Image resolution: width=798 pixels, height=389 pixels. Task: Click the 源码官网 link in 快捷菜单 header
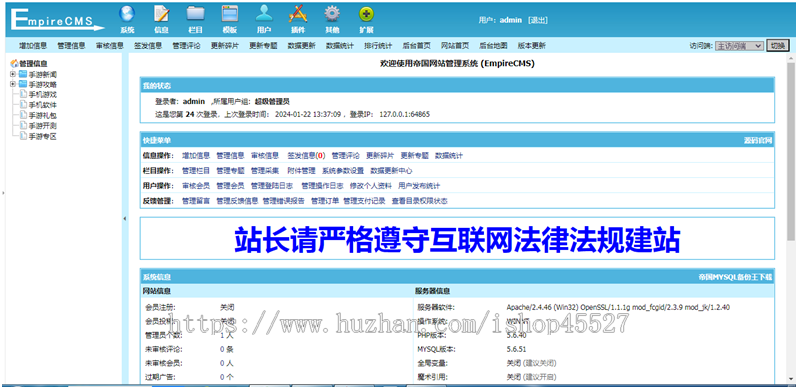click(x=758, y=140)
